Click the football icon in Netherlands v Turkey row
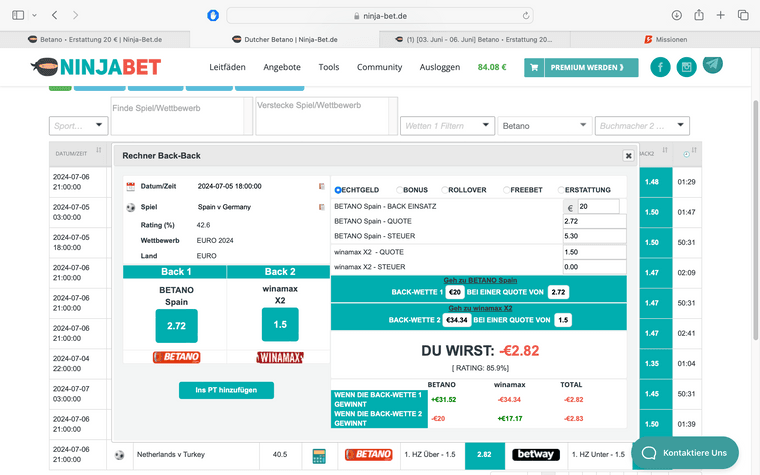Screen dimensions: 760x475 point(119,455)
